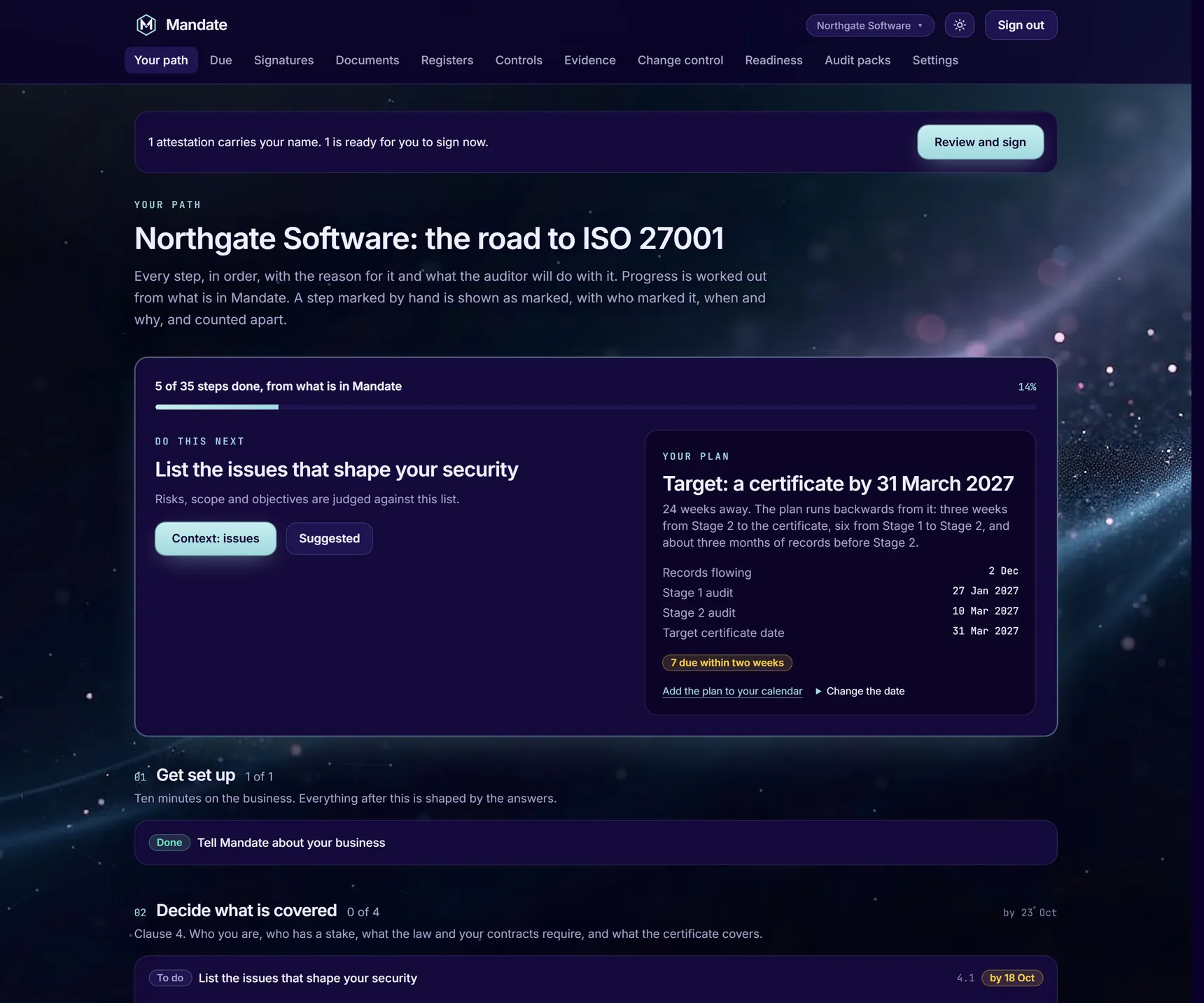The image size is (1204, 1003).
Task: Click the steps progress bar
Action: coord(596,407)
